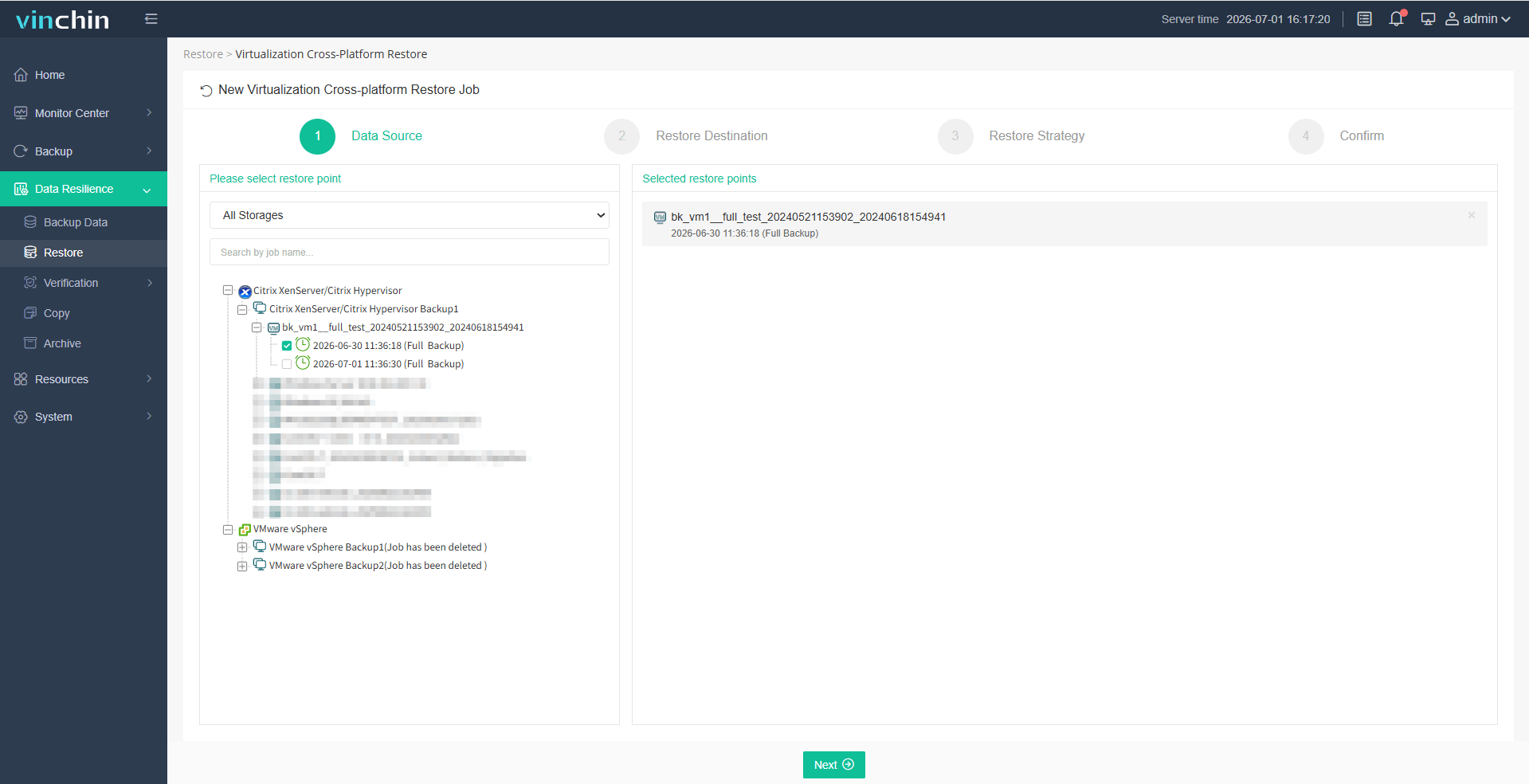Click the Next button
Viewport: 1529px width, 784px height.
[833, 765]
